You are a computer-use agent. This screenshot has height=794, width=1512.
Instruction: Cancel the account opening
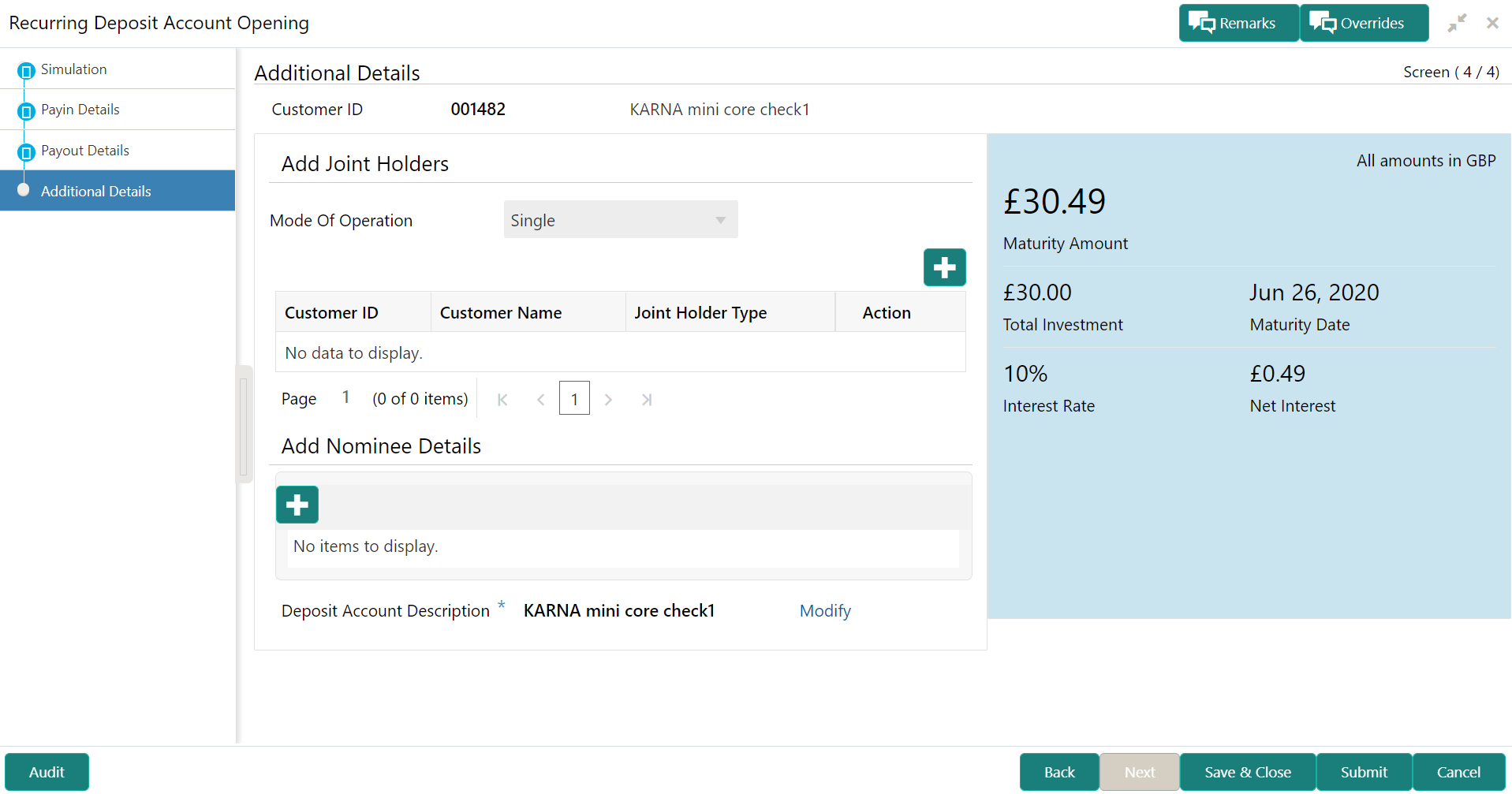[1458, 772]
